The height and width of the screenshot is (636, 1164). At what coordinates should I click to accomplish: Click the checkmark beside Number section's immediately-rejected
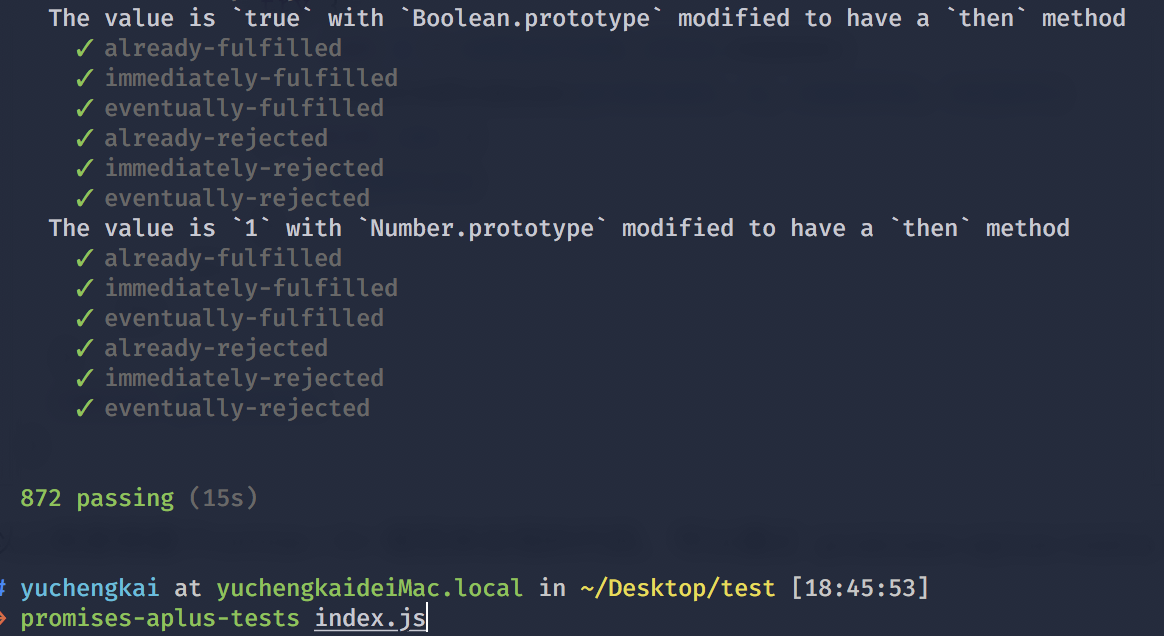(85, 378)
